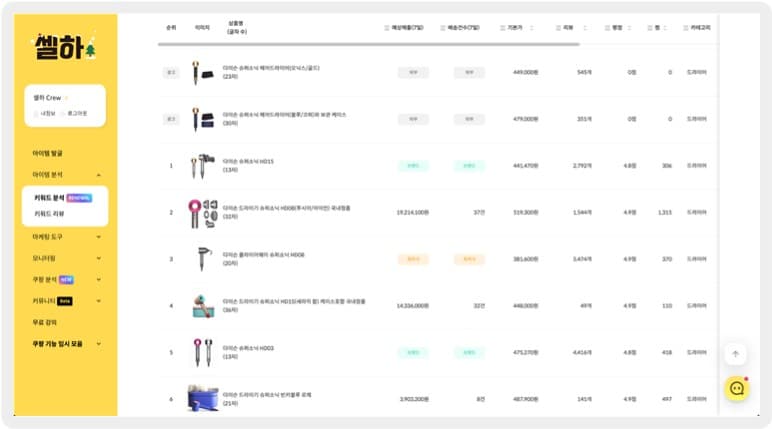772x429 pixels.
Task: Click the handle icon before 카테고리 header
Action: (685, 28)
